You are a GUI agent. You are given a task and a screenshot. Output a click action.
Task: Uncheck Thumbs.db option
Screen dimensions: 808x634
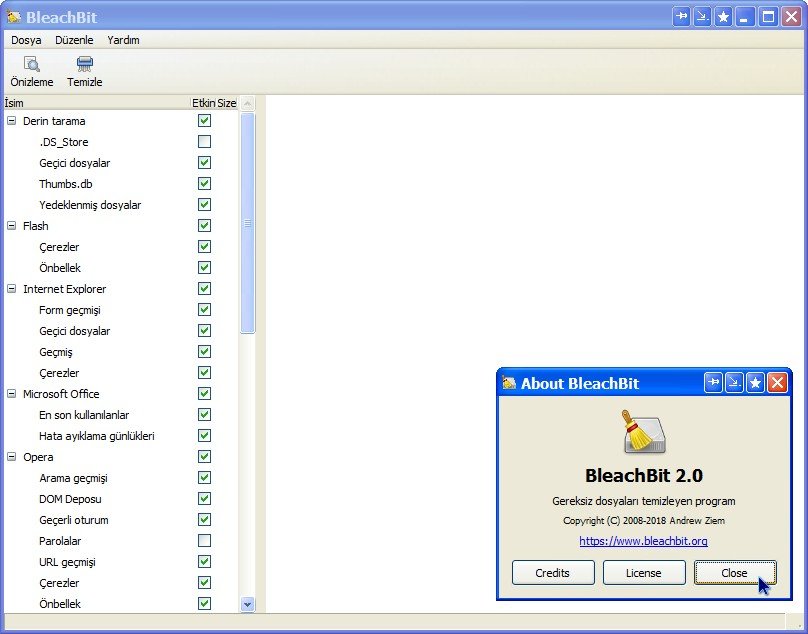[205, 183]
